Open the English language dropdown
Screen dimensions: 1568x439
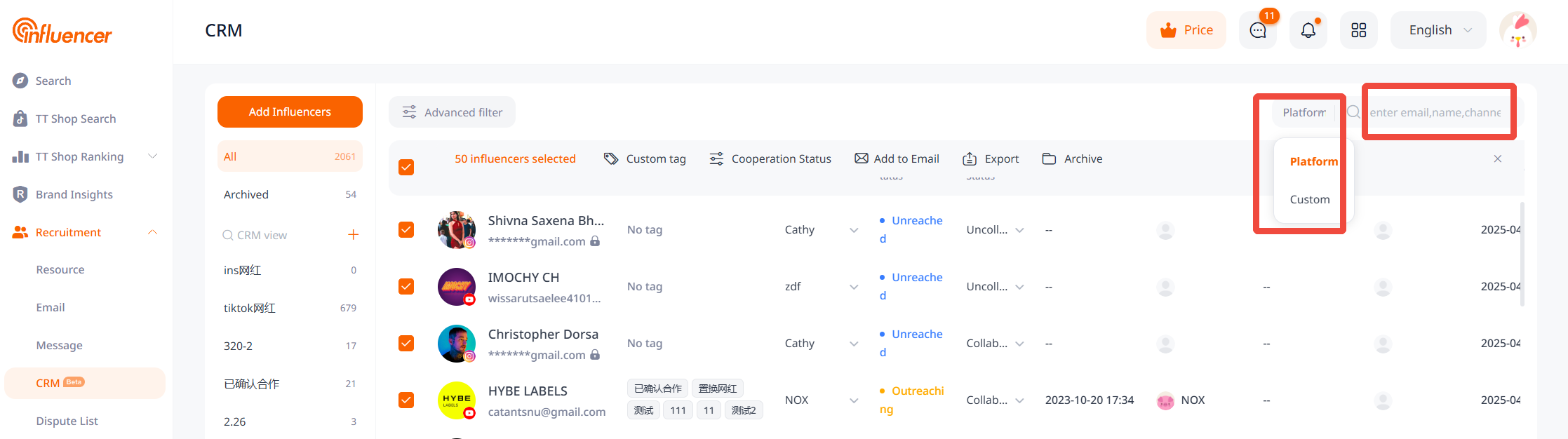click(1438, 30)
